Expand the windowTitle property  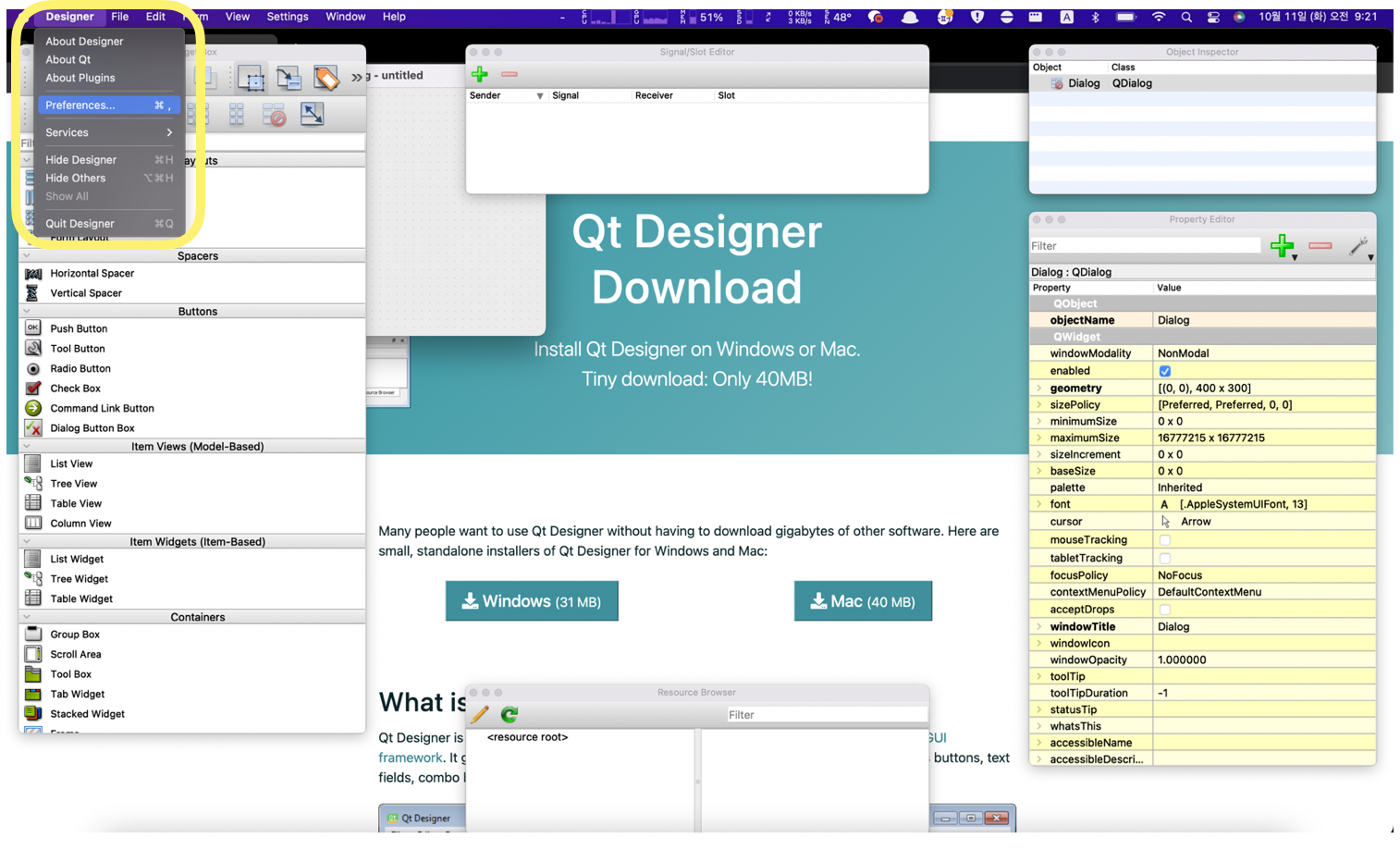point(1038,627)
